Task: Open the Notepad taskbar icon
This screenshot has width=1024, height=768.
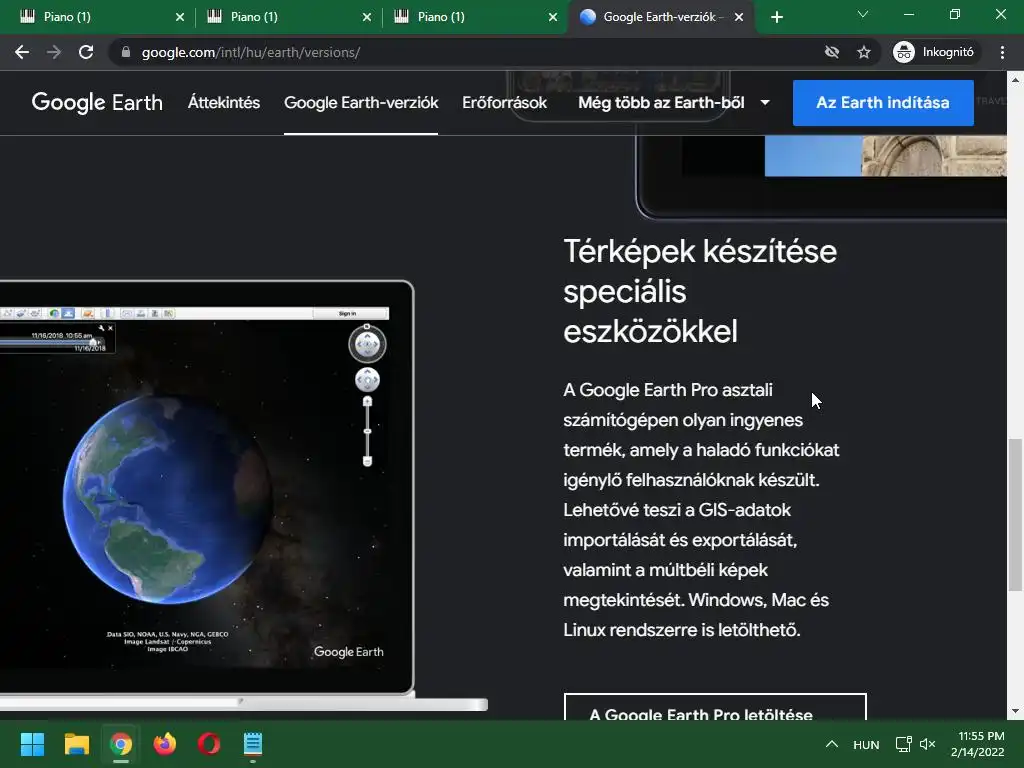Action: 253,744
